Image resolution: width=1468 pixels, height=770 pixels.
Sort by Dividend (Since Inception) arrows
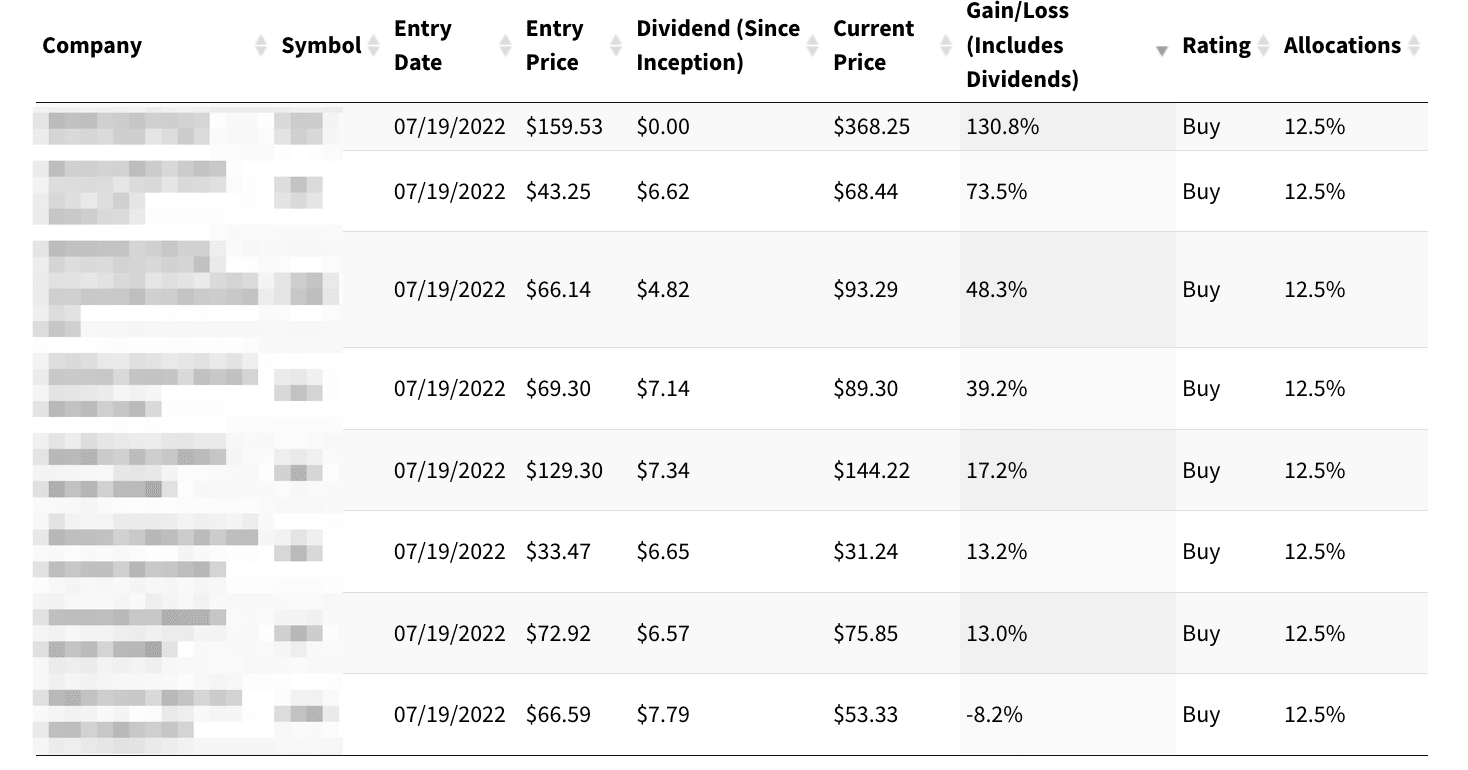[x=813, y=46]
